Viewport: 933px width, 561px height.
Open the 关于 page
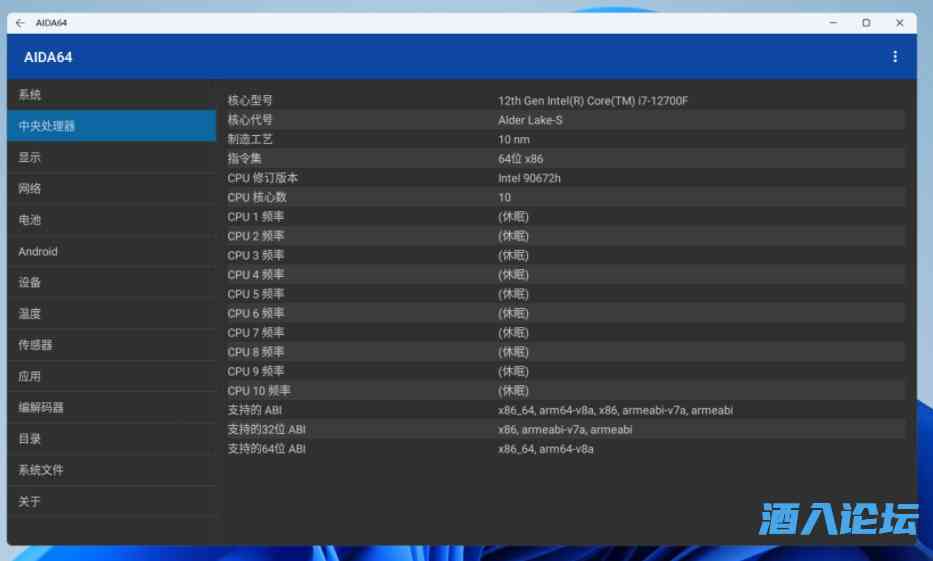click(x=111, y=501)
